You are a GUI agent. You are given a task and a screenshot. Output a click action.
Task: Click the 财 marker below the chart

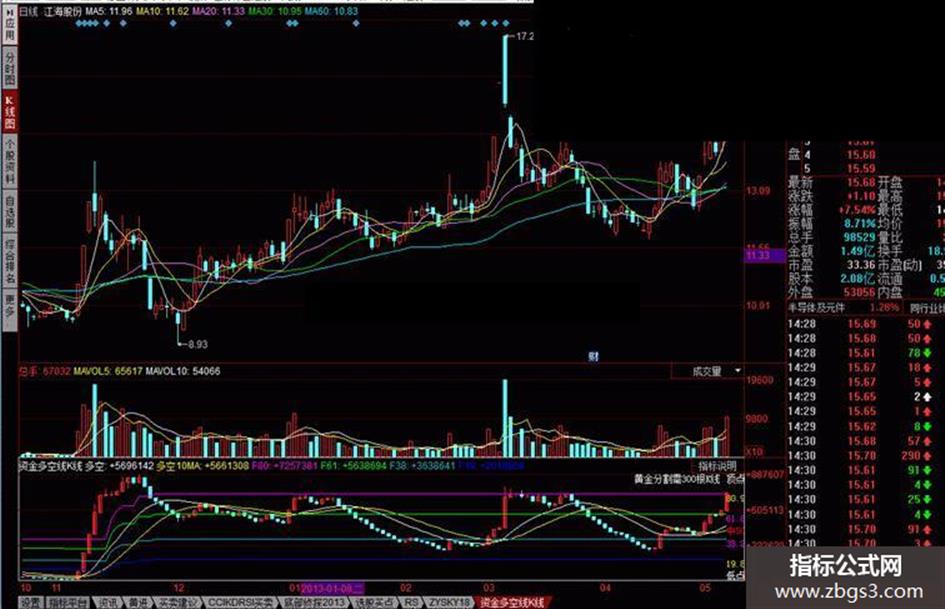[x=593, y=357]
